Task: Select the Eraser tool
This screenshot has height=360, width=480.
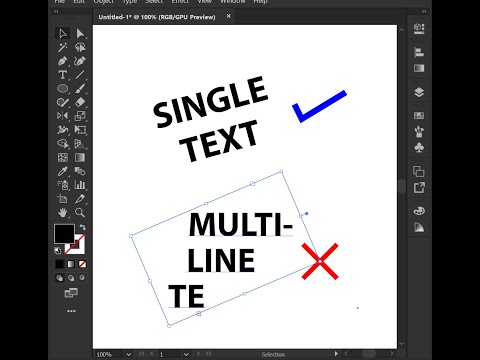Action: point(80,102)
